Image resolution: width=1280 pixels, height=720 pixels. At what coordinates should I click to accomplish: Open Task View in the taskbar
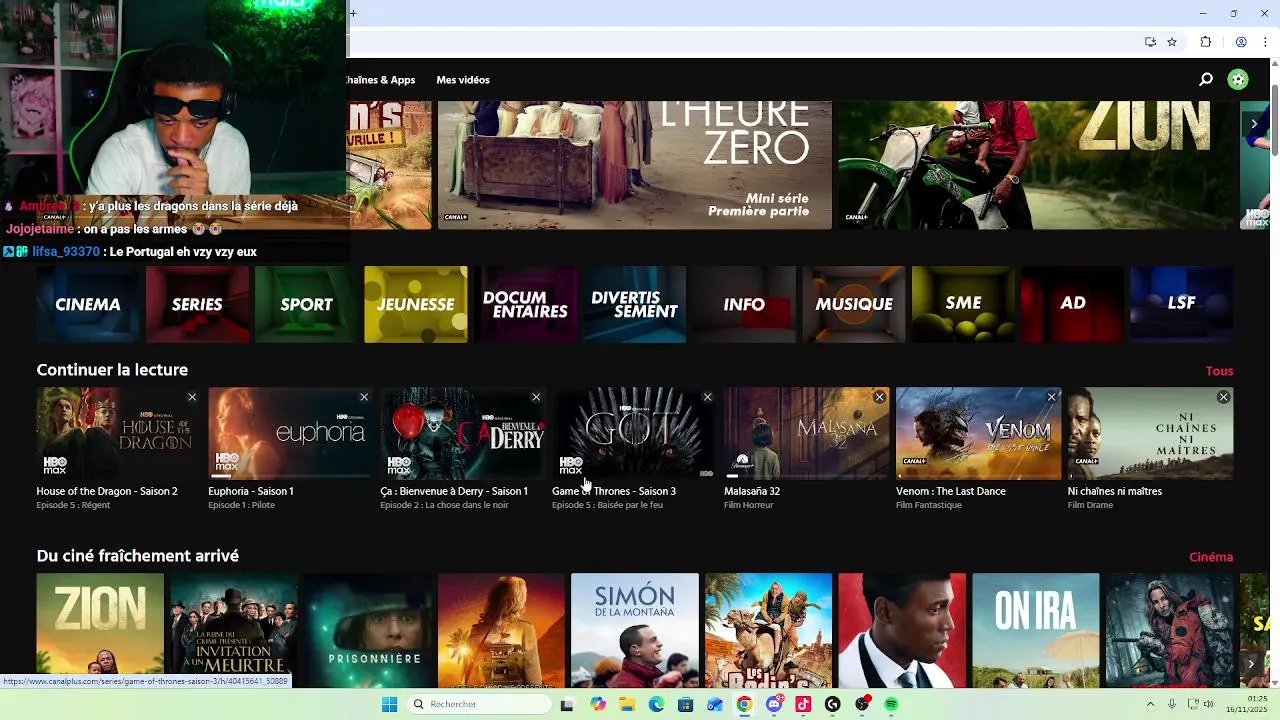click(567, 704)
